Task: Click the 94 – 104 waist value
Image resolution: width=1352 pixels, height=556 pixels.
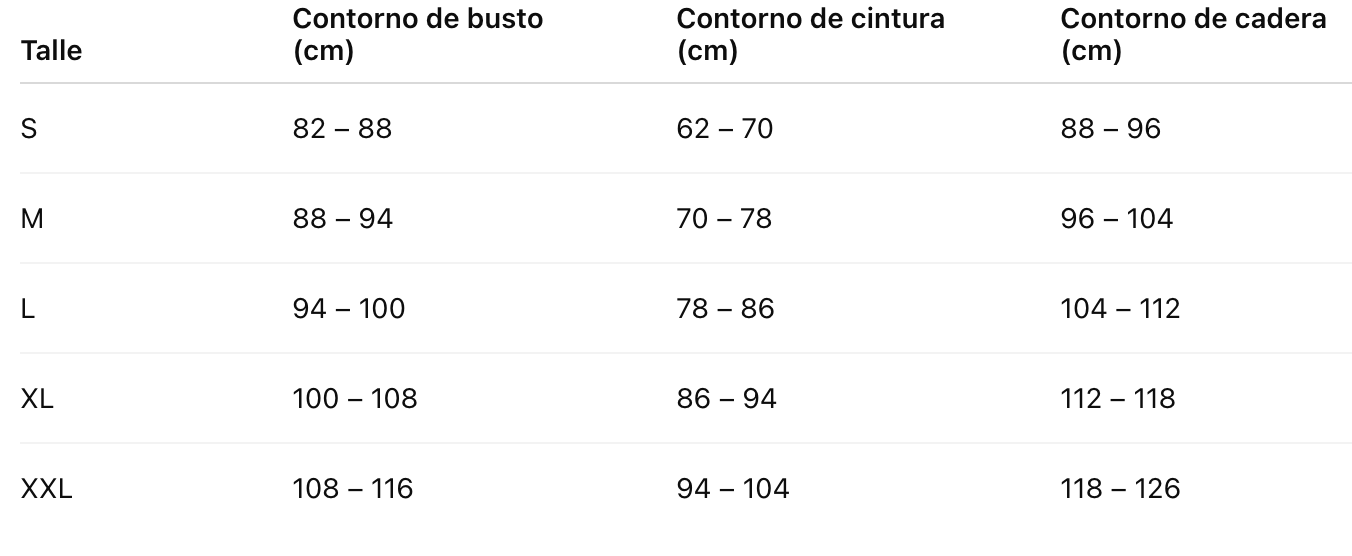Action: [733, 489]
